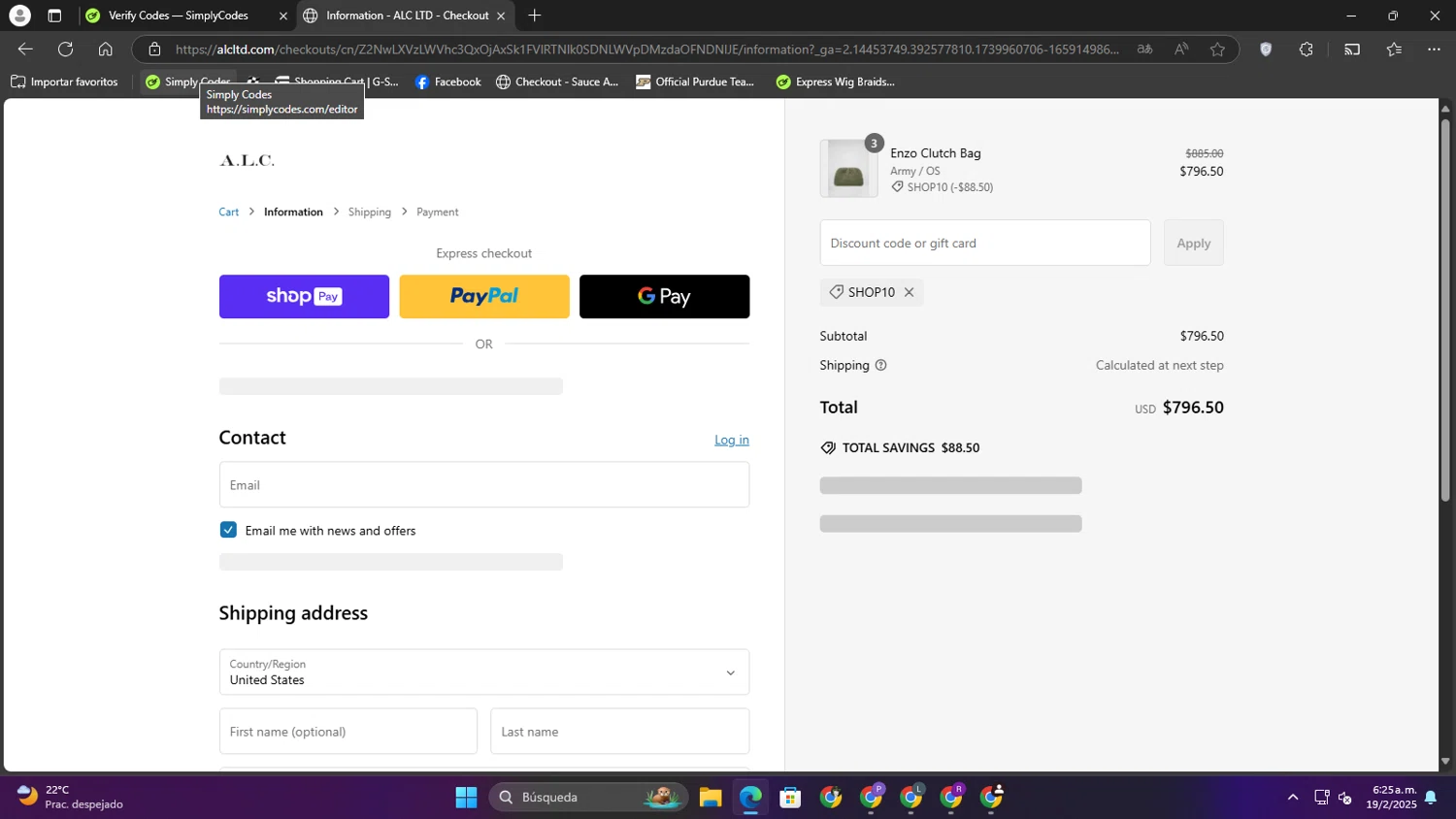Screen dimensions: 1456x819
Task: Activate the read aloud icon
Action: [x=1181, y=49]
